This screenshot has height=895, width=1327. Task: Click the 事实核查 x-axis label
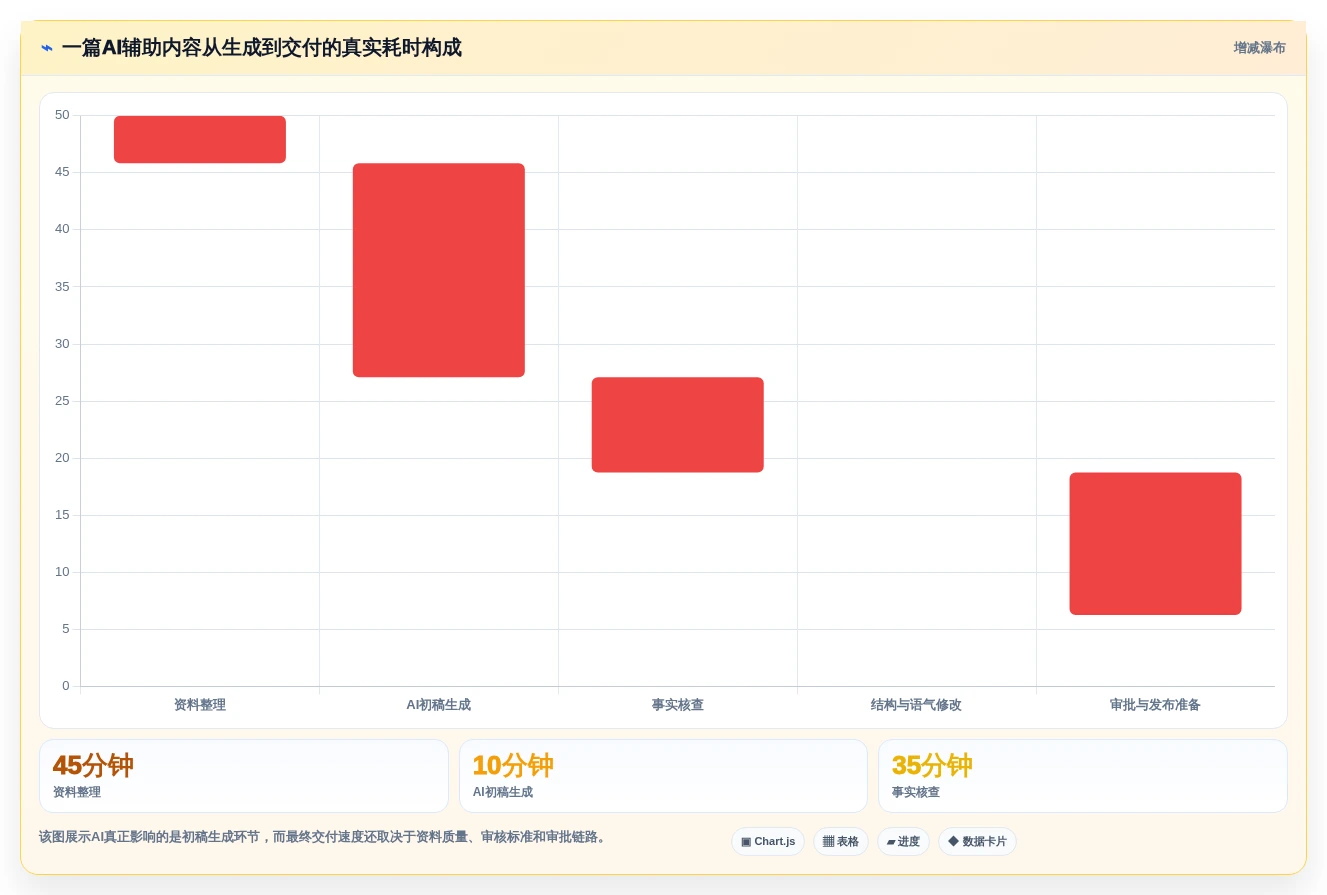678,705
